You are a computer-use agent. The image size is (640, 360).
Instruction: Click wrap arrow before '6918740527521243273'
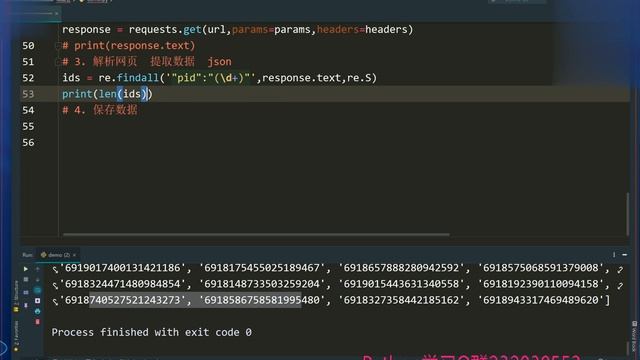click(x=55, y=302)
